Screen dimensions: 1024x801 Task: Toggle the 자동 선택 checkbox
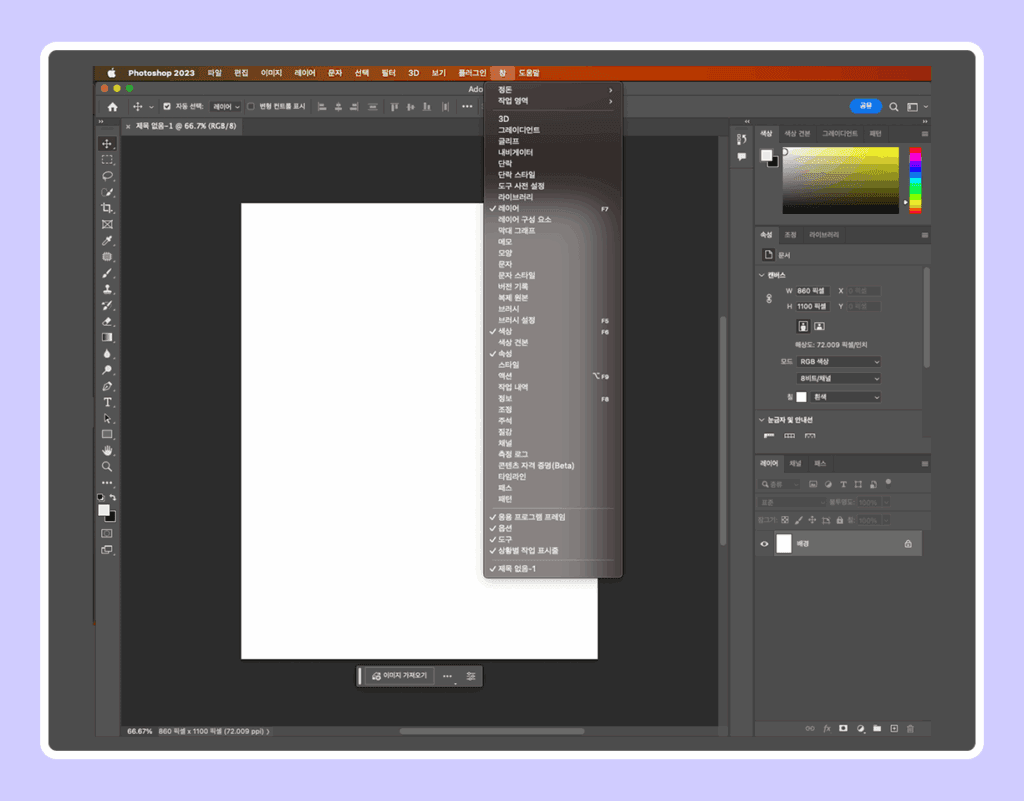167,106
